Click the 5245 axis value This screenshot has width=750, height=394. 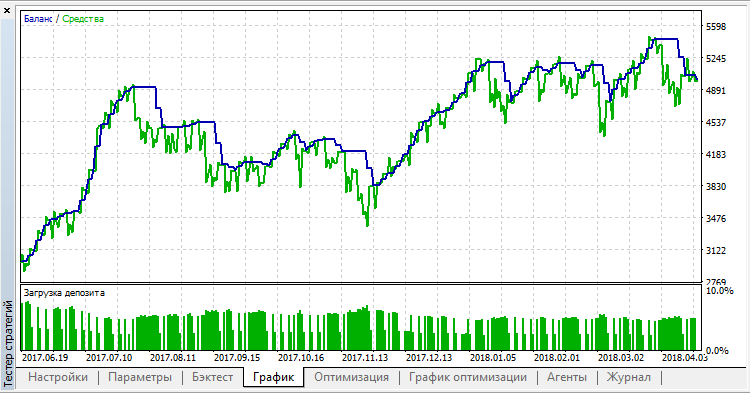pos(716,59)
